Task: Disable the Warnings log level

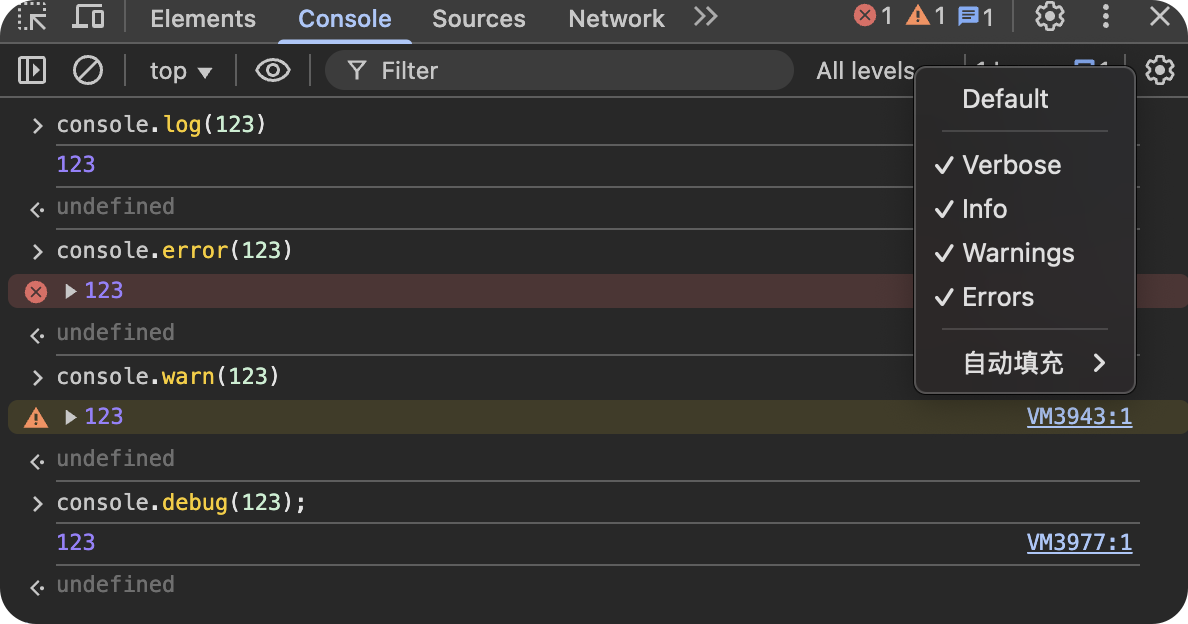Action: [x=1018, y=253]
